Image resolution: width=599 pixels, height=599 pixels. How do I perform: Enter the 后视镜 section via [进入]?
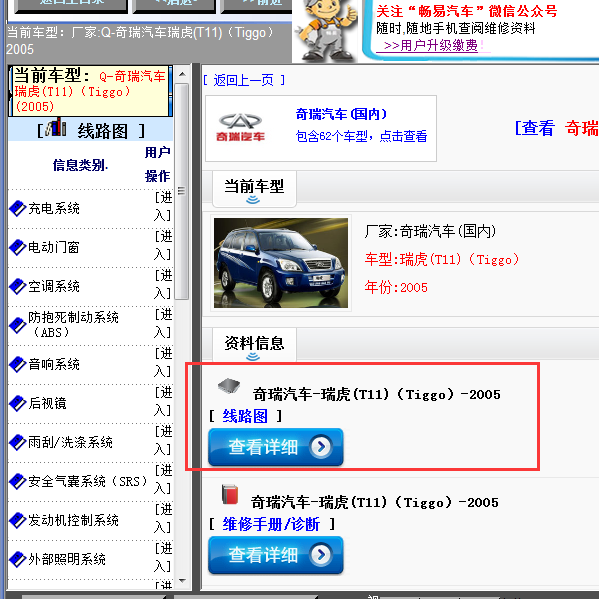[163, 402]
